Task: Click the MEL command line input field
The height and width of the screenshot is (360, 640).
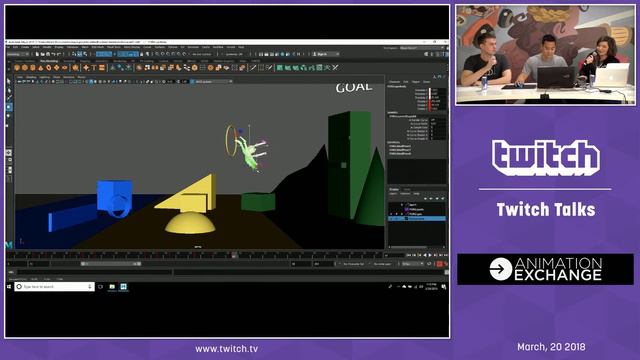Action: (x=93, y=272)
